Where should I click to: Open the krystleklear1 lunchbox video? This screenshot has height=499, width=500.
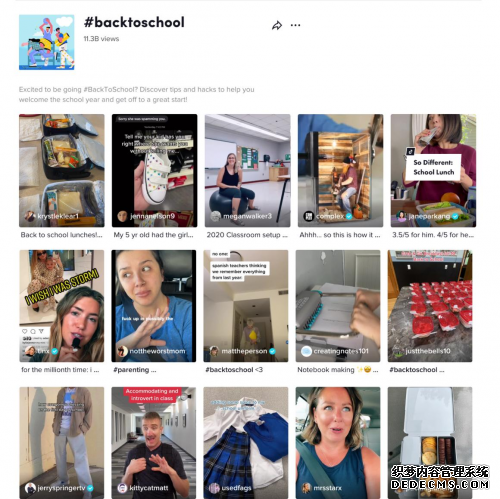point(62,170)
